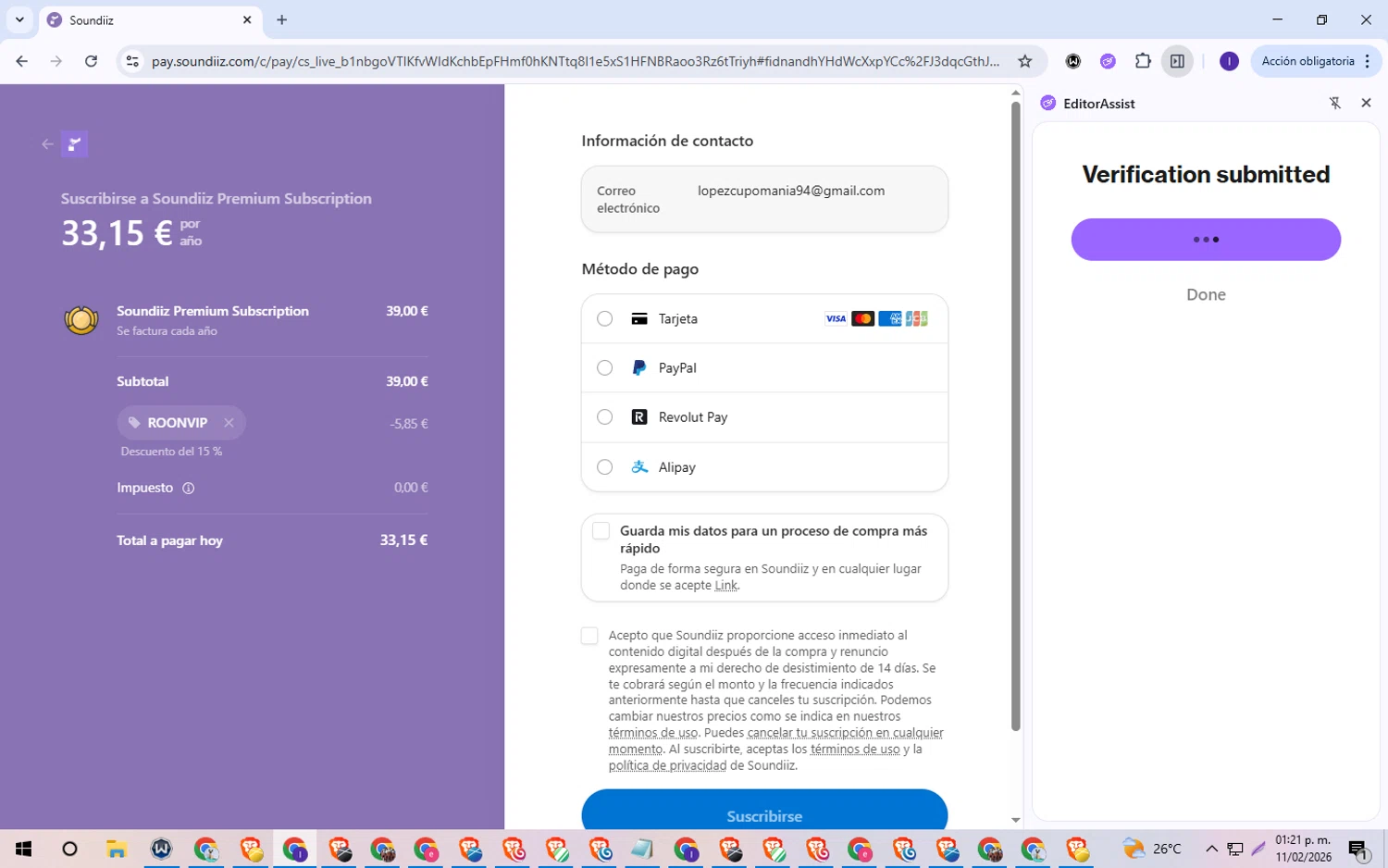Open Chrome three-dot menu
This screenshot has height=868, width=1388.
pos(1368,61)
